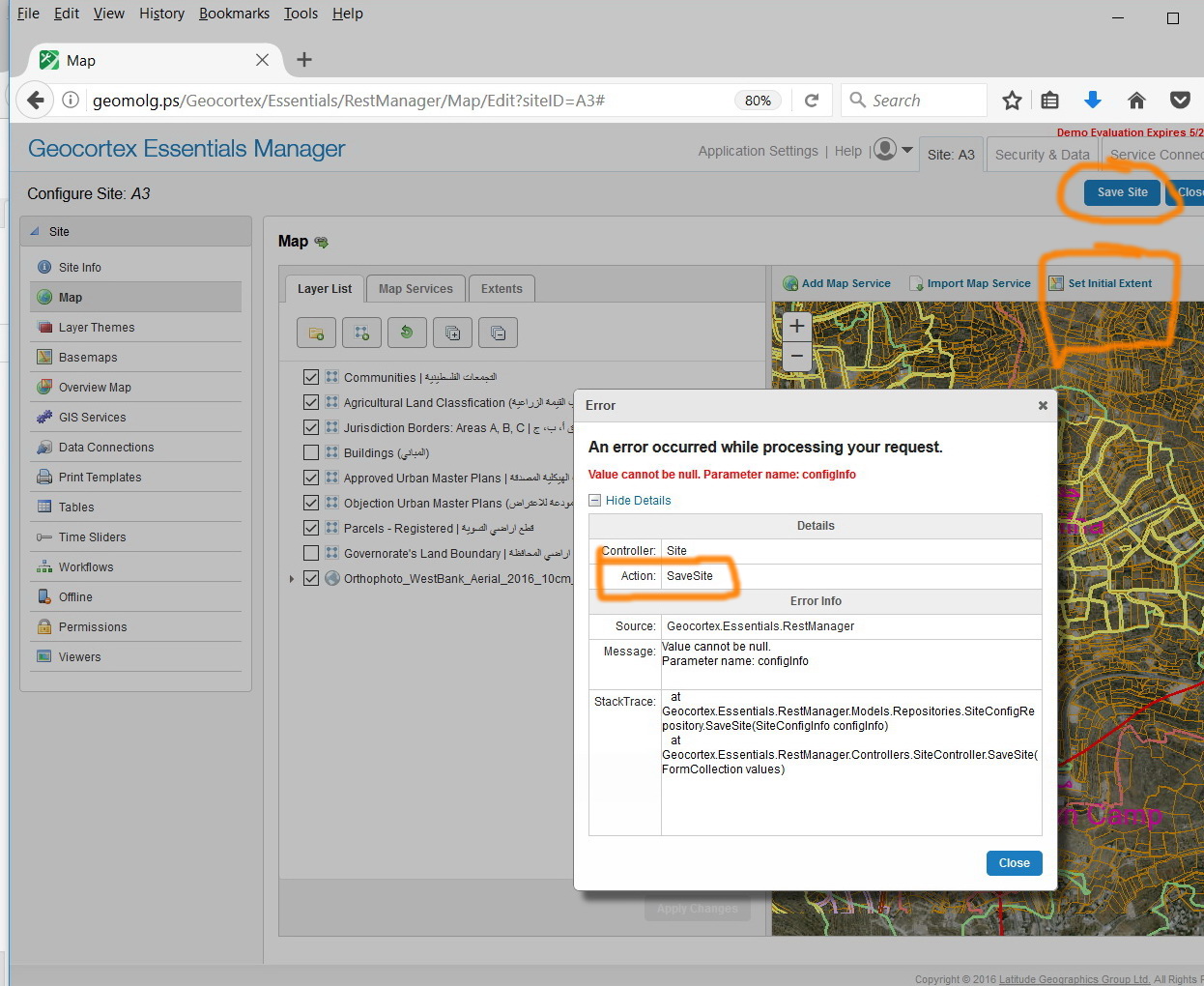Toggle the Approved Urban Master Plans checkbox
1204x986 pixels.
point(311,478)
